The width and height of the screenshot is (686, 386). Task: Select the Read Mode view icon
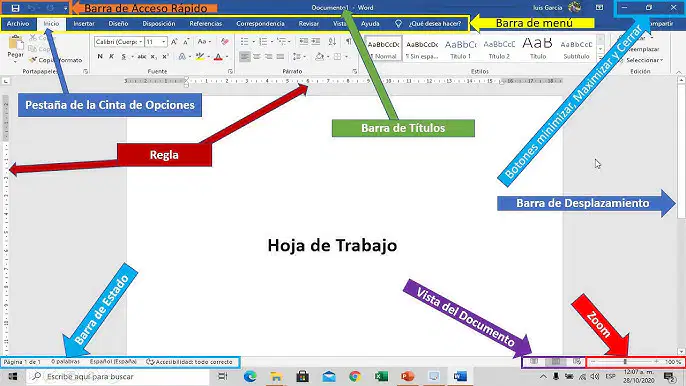pyautogui.click(x=534, y=361)
